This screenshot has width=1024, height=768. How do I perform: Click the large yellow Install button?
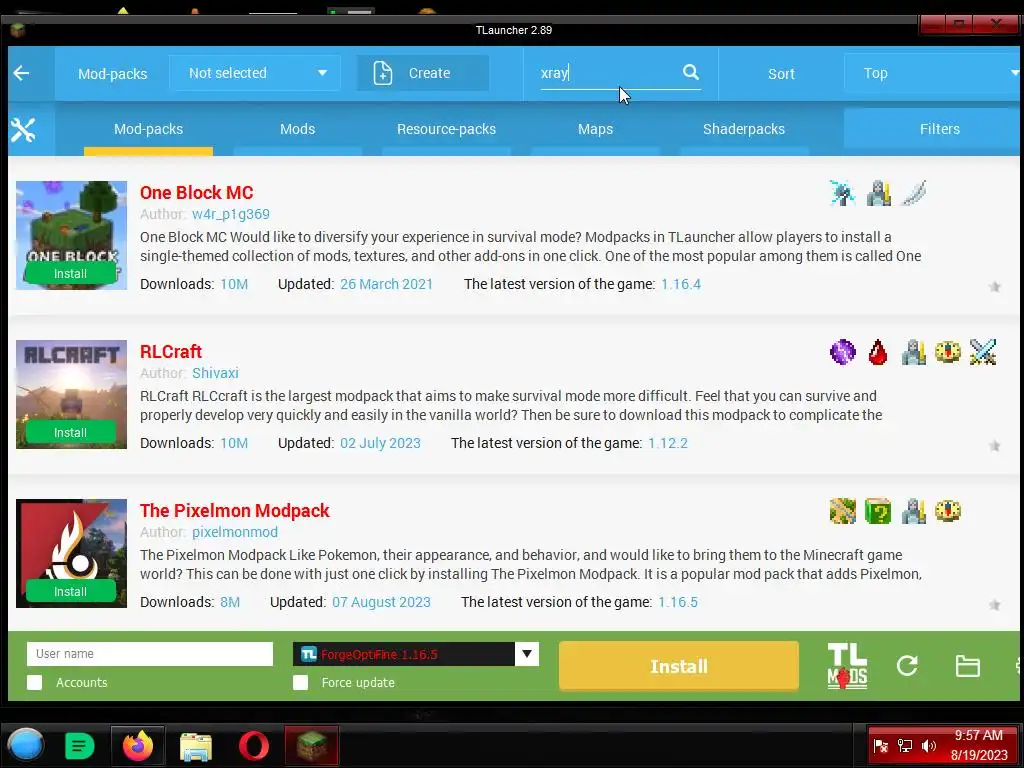[x=679, y=666]
